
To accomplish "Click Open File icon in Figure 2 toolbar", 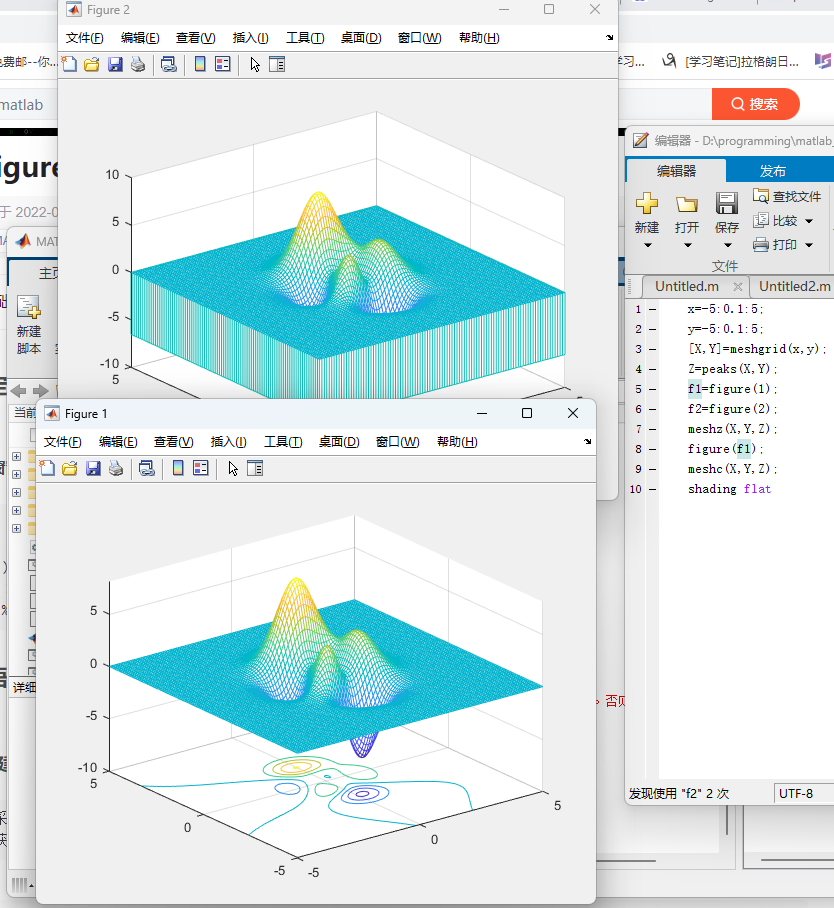I will [x=92, y=64].
